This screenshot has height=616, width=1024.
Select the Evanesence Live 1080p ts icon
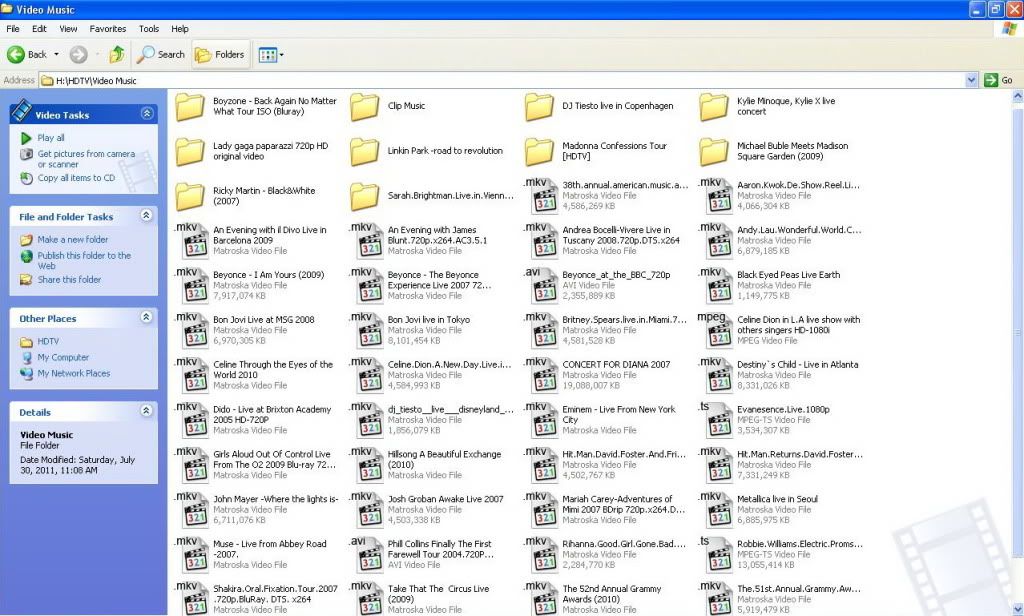pos(715,420)
